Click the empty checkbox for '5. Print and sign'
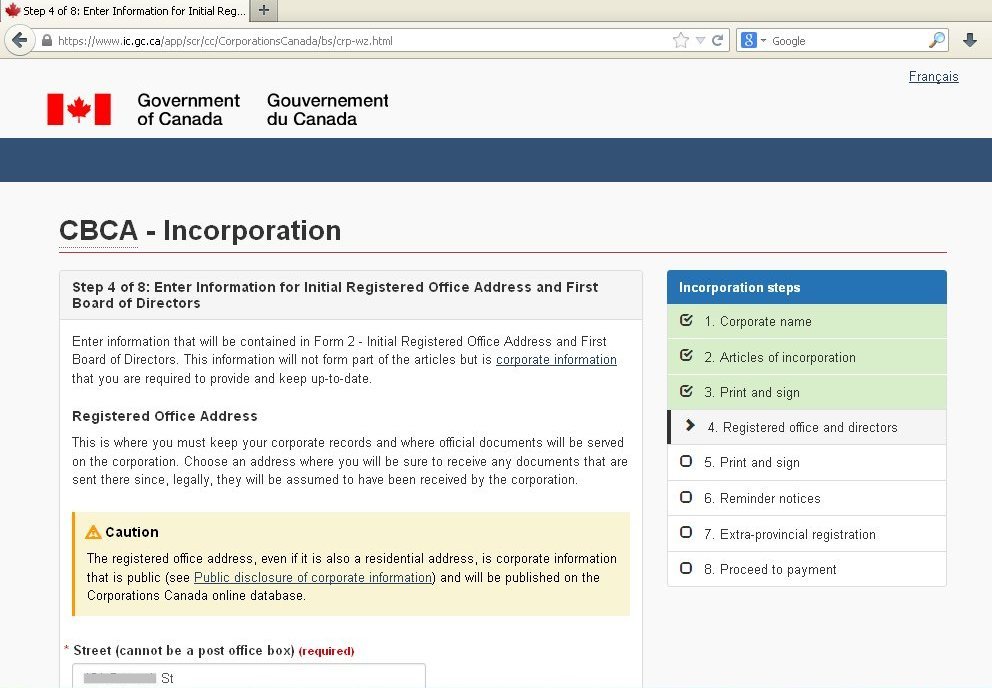Image resolution: width=992 pixels, height=688 pixels. point(686,462)
